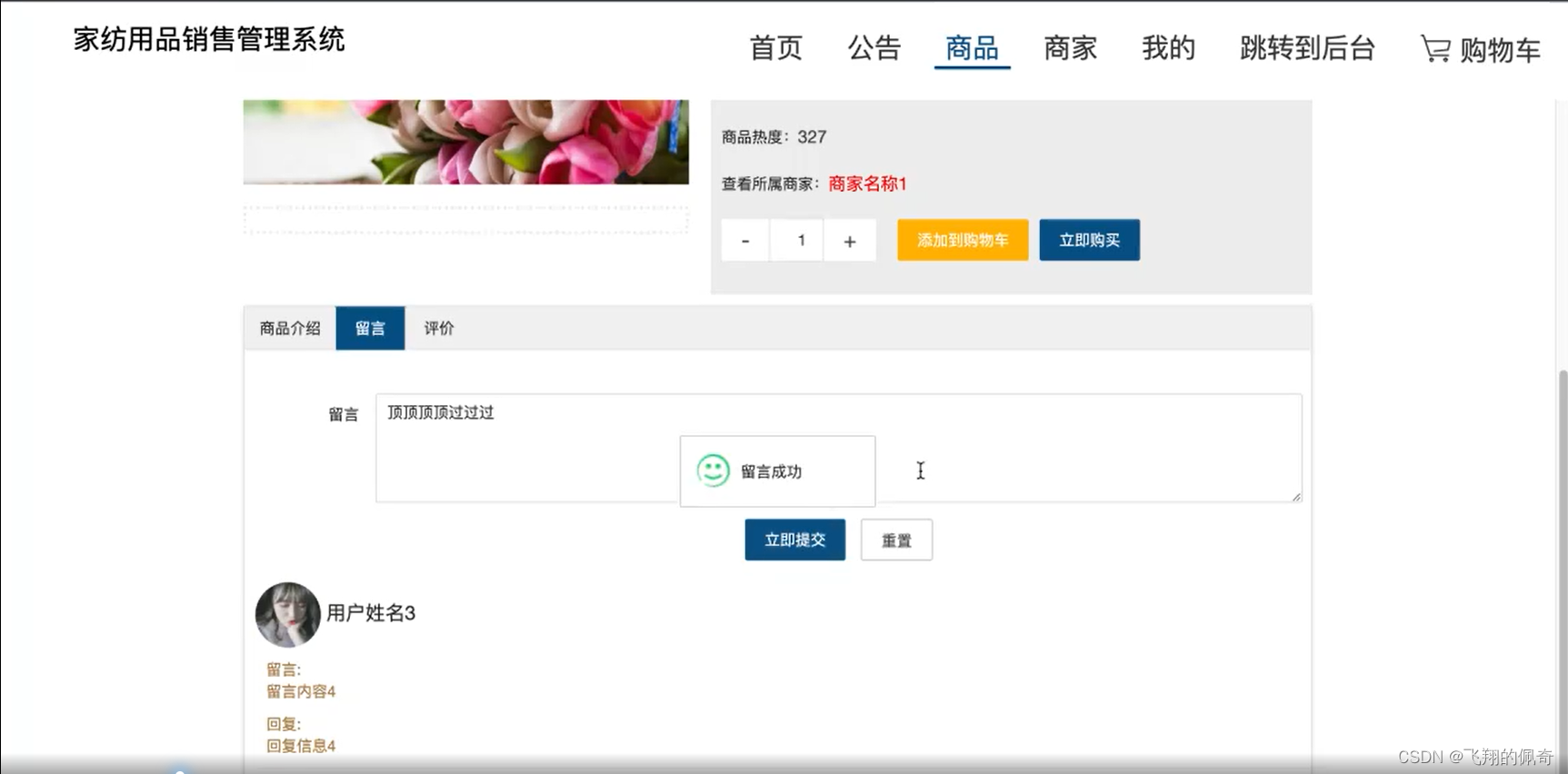Open the 我的 navigation item

click(x=1168, y=48)
